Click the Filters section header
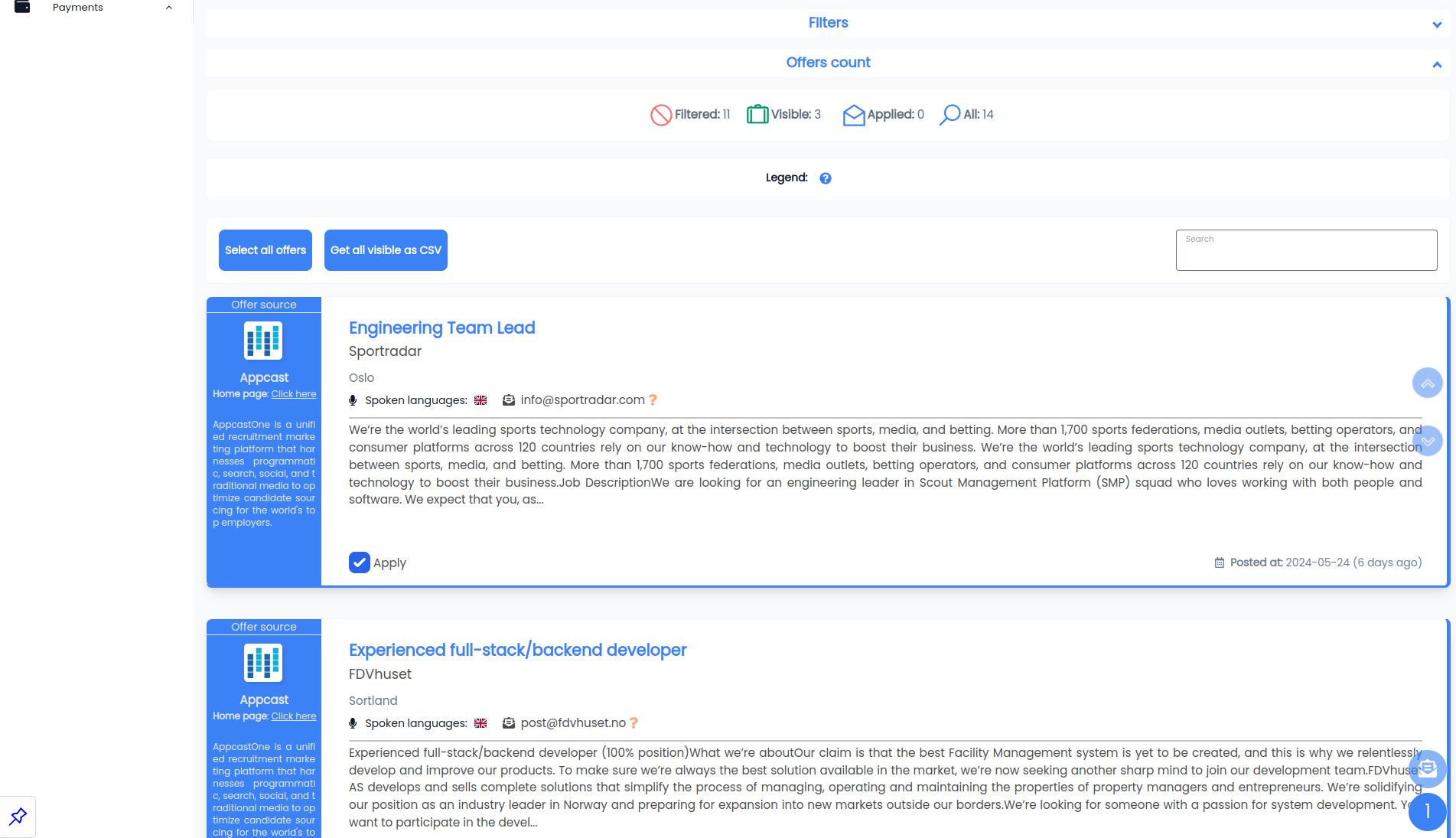The image size is (1456, 838). (x=828, y=22)
